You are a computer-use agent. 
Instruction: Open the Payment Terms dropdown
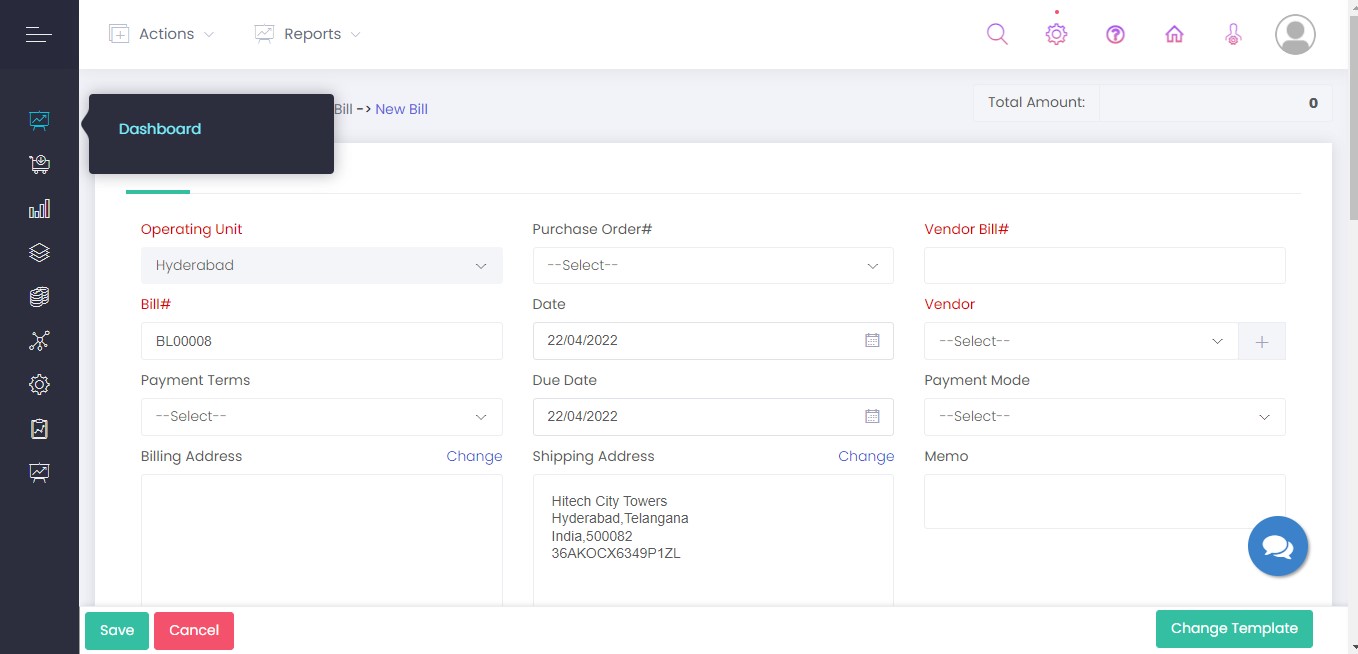(x=321, y=416)
